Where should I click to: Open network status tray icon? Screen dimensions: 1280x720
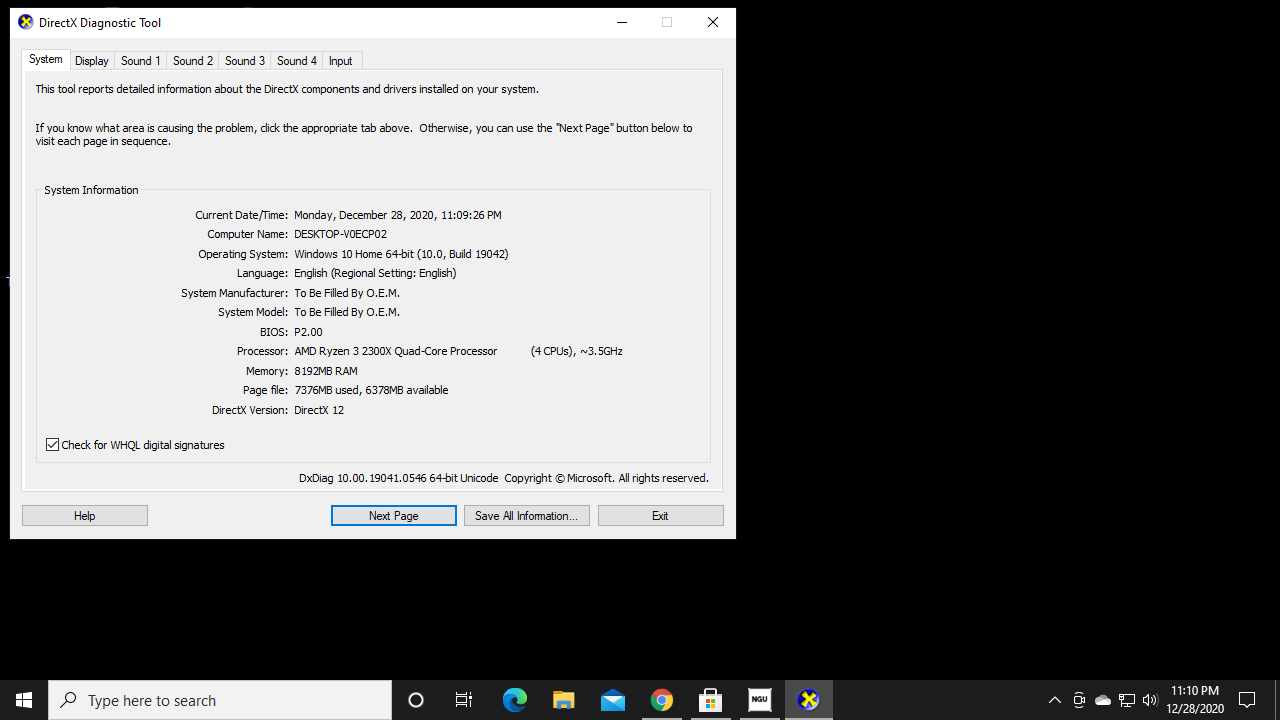[1127, 700]
